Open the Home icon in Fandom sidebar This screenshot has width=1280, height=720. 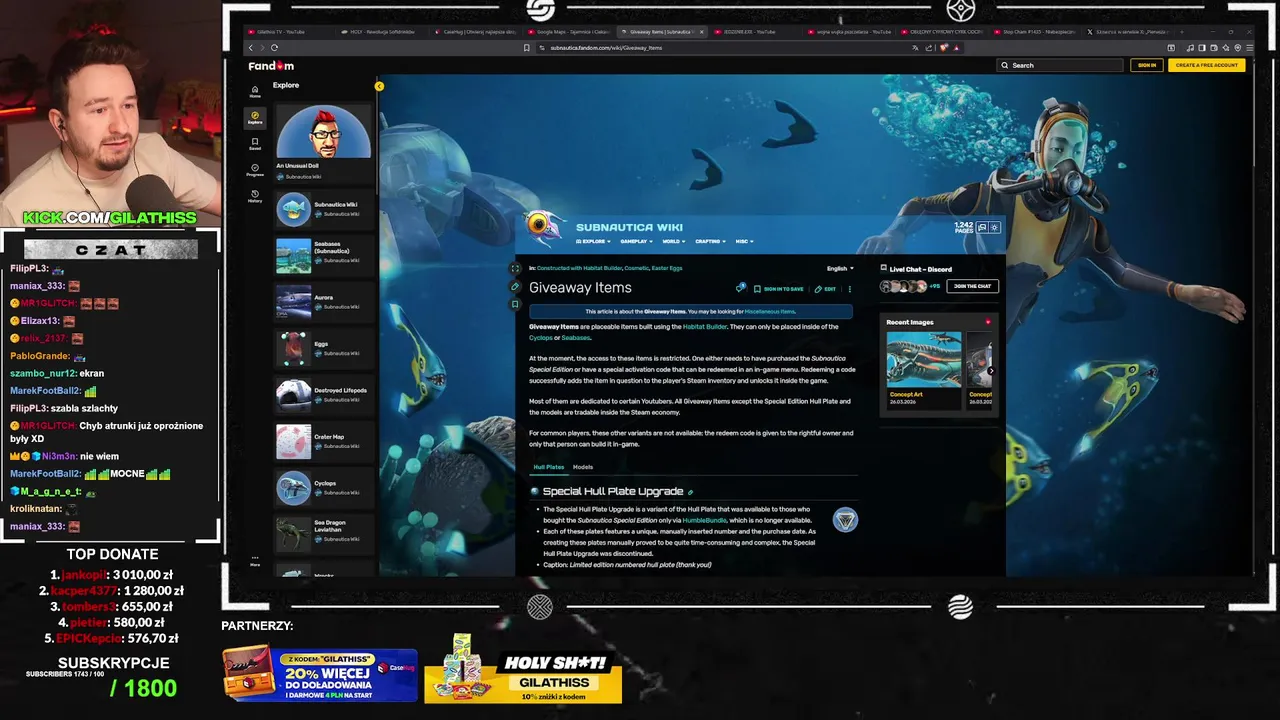255,91
